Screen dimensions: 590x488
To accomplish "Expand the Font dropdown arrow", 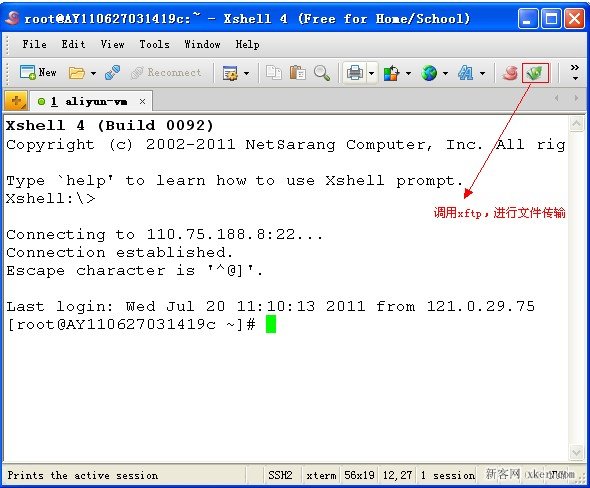I will 482,73.
